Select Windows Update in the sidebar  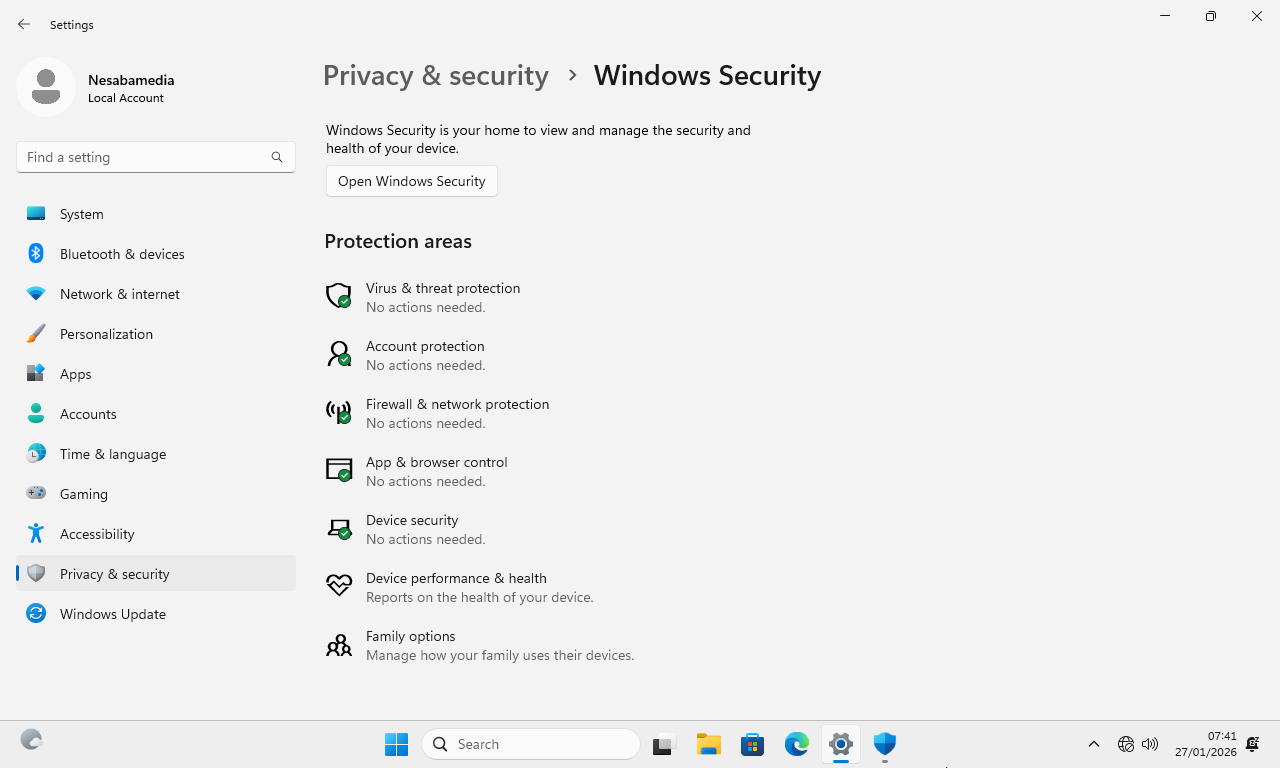(113, 614)
